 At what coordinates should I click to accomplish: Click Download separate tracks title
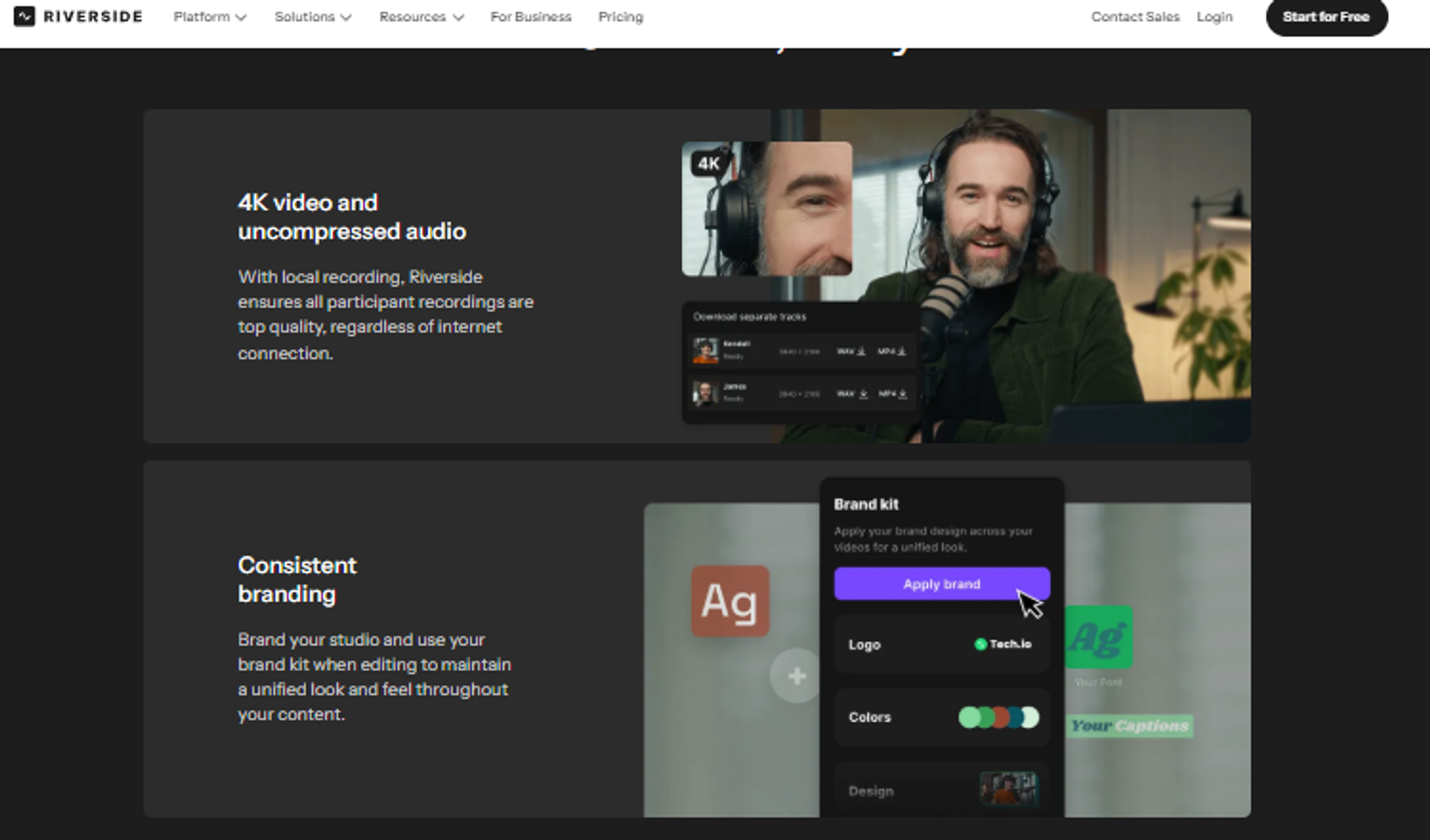pos(749,316)
